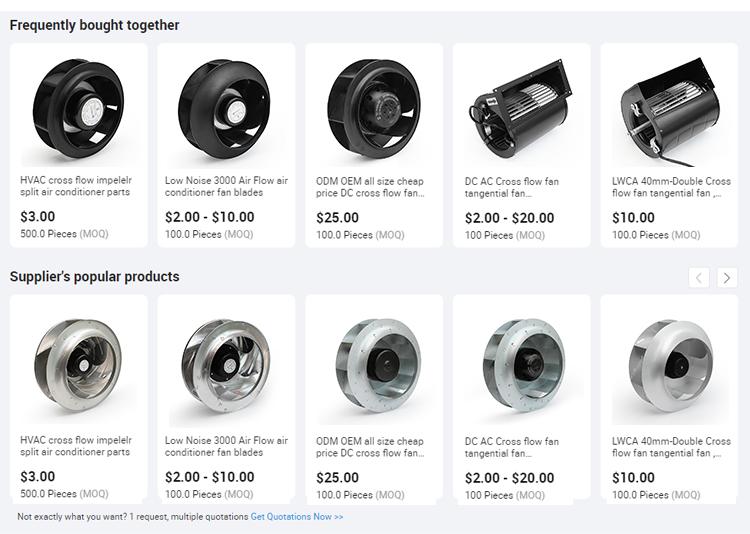750x534 pixels.
Task: Click the $25.00 price in Frequently bought together
Action: 337,218
